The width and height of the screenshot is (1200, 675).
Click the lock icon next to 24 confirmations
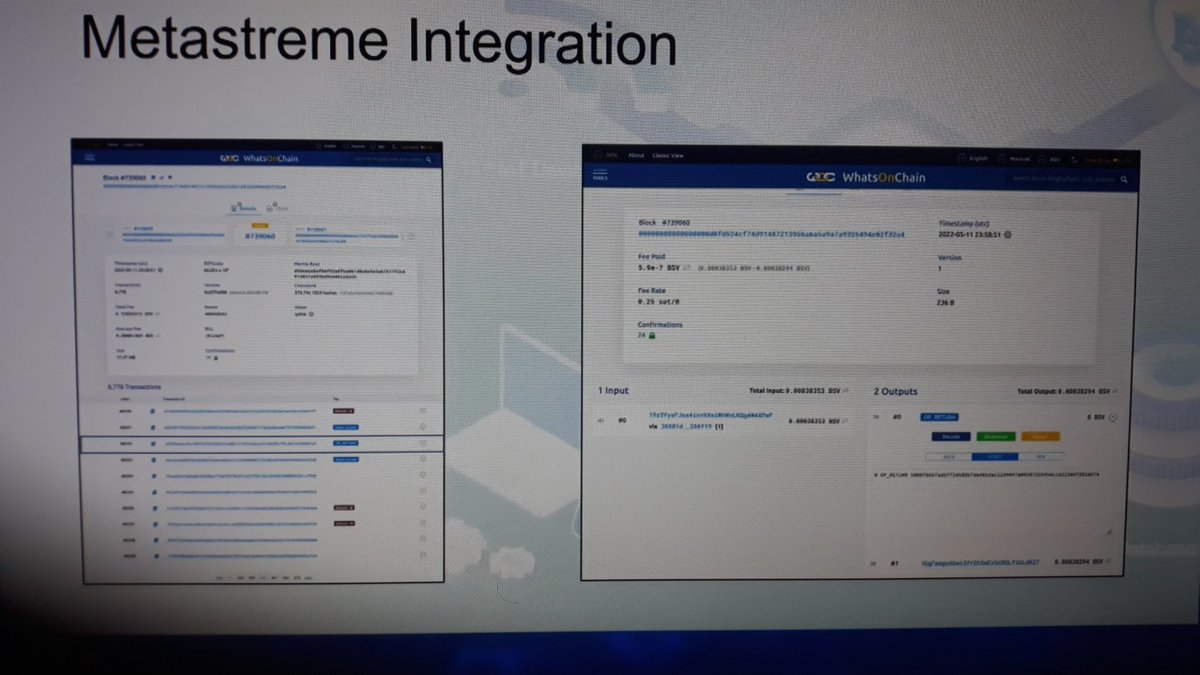click(653, 336)
